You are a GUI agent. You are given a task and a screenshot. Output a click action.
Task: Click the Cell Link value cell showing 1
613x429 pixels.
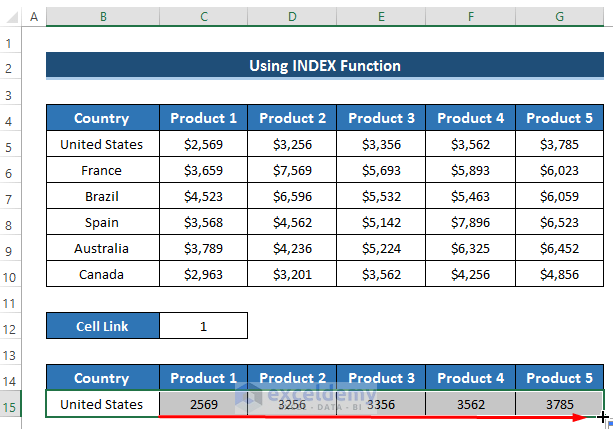point(203,326)
